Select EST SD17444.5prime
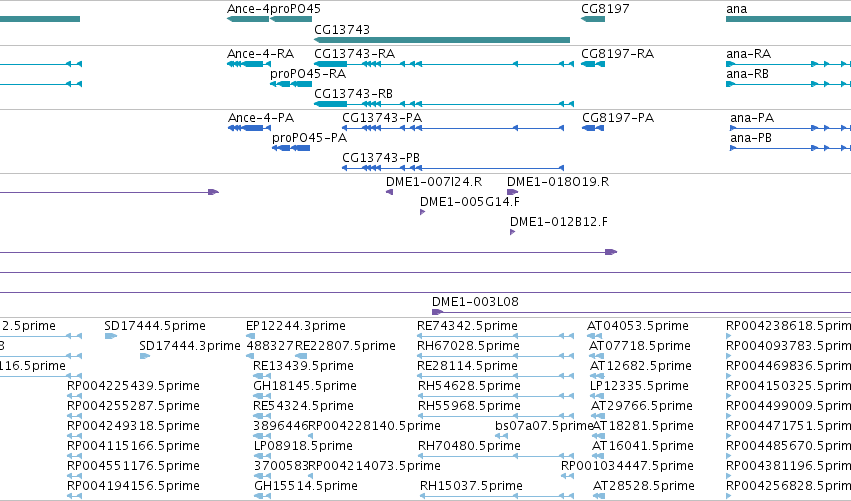851x501 pixels. pyautogui.click(x=110, y=337)
